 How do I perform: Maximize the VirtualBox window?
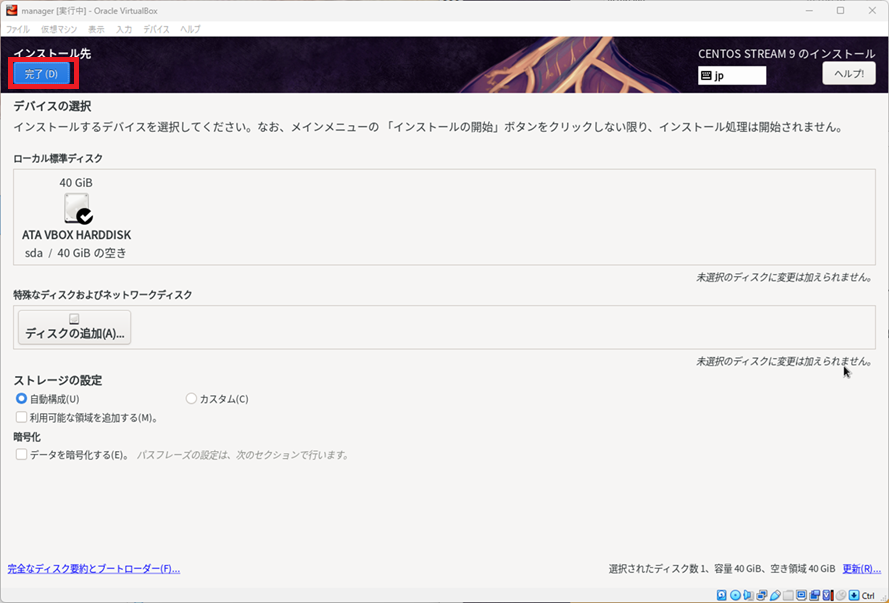[x=841, y=11]
